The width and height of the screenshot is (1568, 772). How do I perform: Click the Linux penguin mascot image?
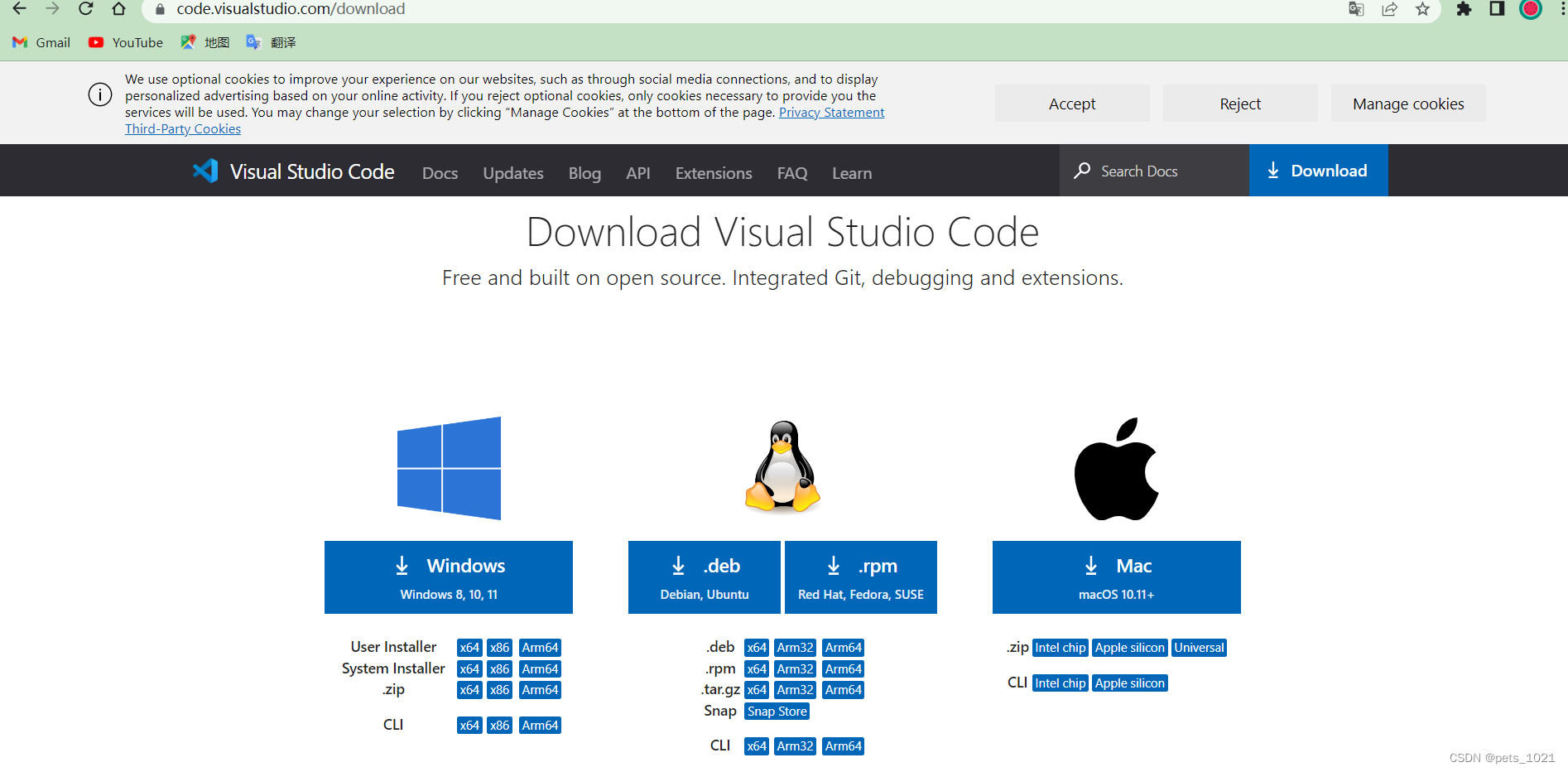tap(782, 468)
